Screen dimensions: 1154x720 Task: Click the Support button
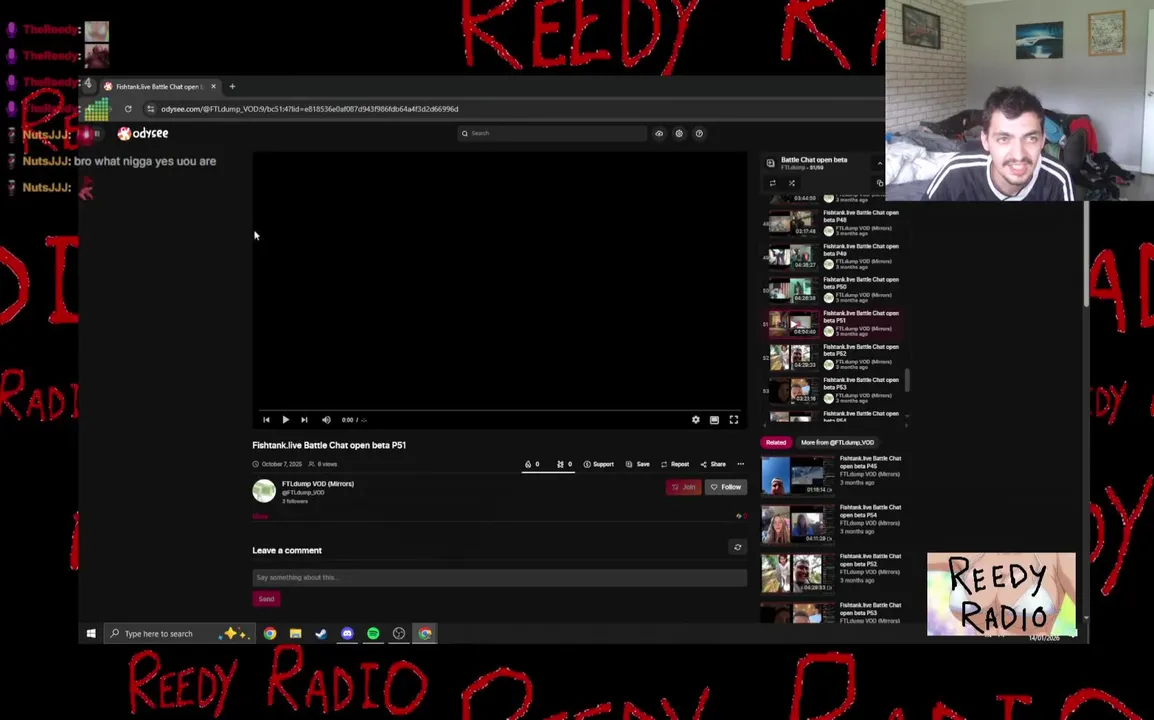coord(598,465)
